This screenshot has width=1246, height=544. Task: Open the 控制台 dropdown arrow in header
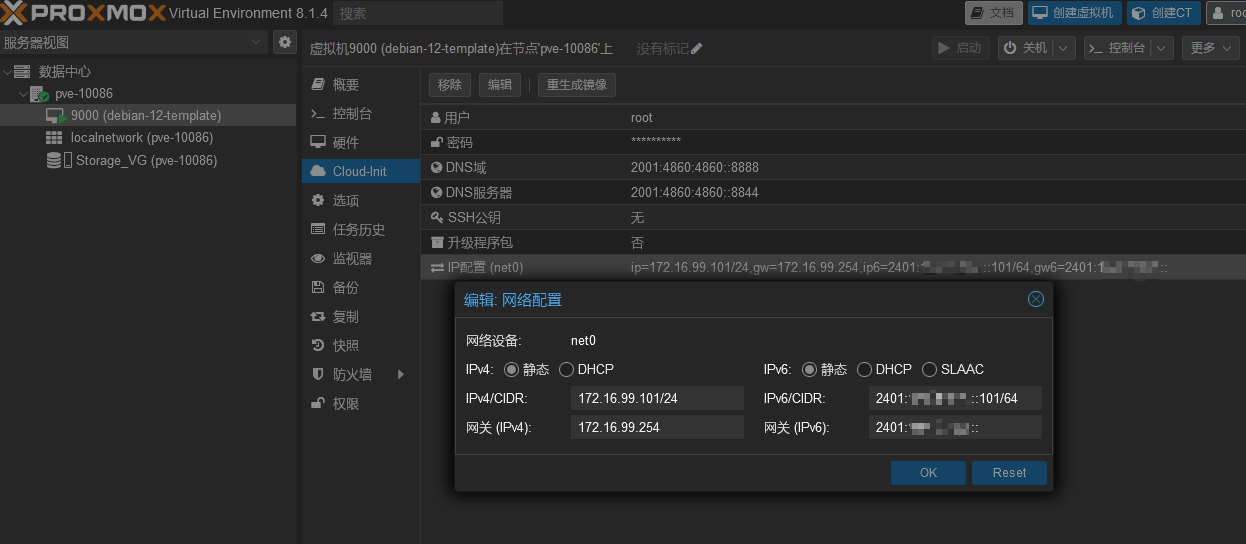[1162, 48]
